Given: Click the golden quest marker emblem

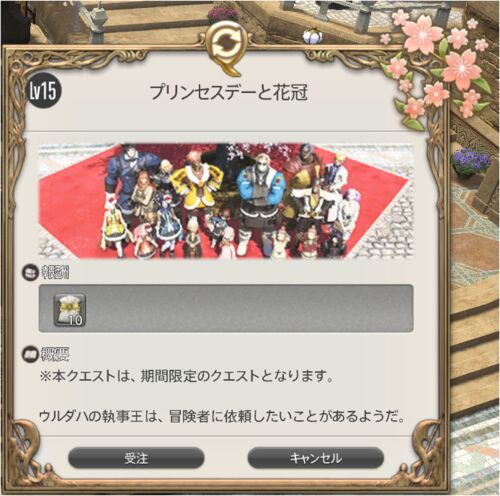Looking at the screenshot, I should pos(228,47).
